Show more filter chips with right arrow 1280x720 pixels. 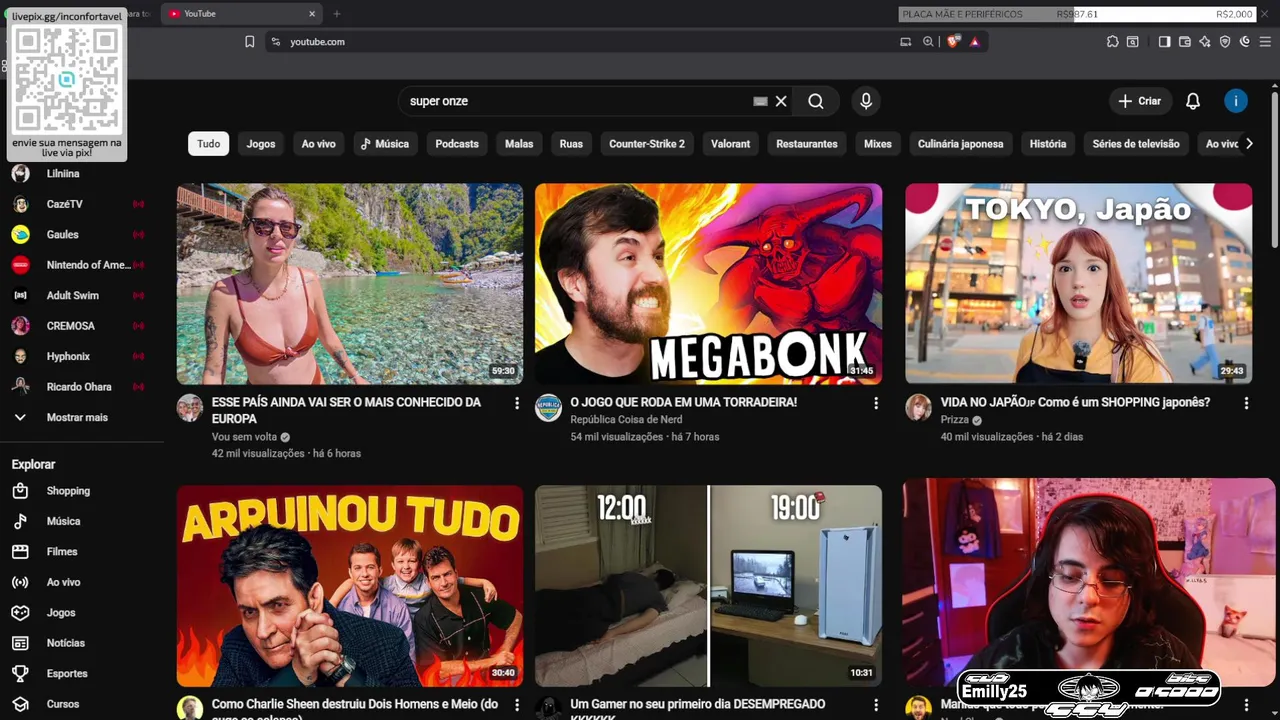(1249, 144)
